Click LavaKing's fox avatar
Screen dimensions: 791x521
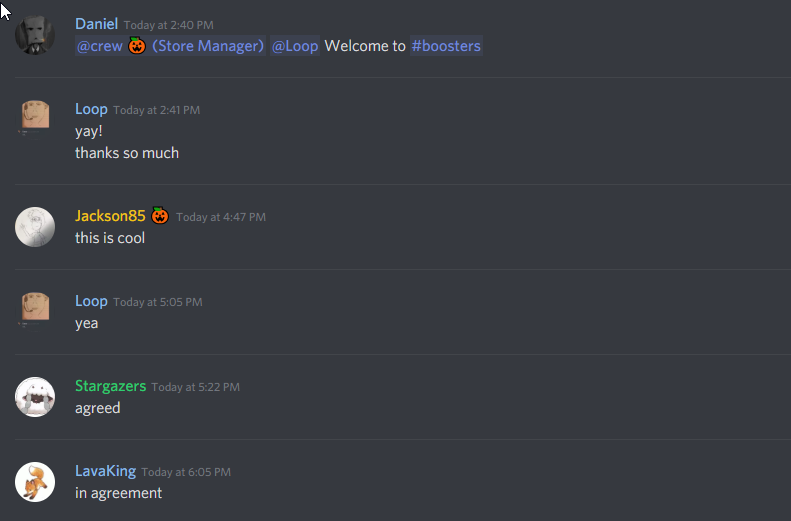click(35, 482)
